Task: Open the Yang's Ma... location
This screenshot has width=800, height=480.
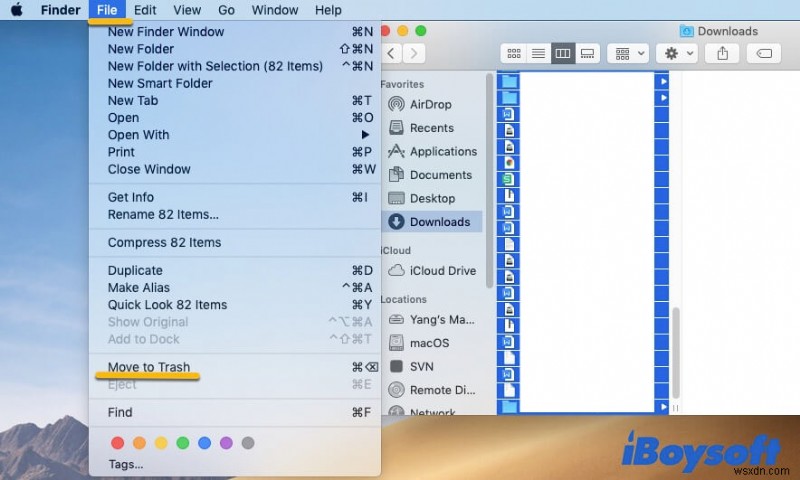Action: [x=432, y=320]
